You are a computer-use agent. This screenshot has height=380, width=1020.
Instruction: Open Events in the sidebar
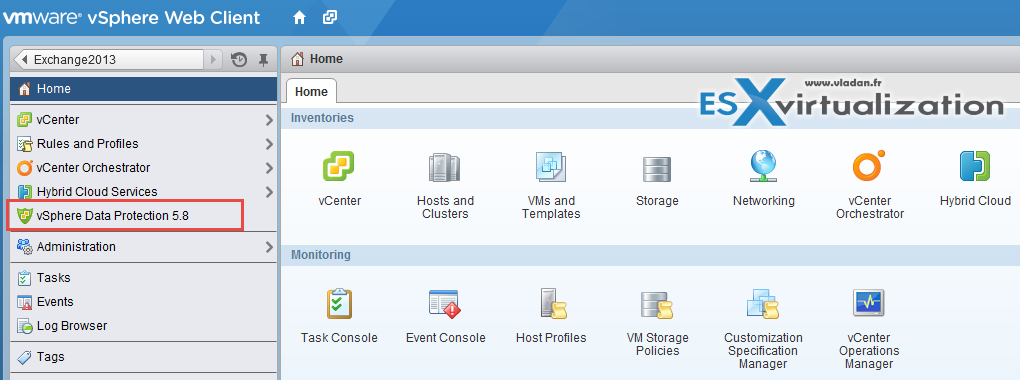(x=144, y=302)
